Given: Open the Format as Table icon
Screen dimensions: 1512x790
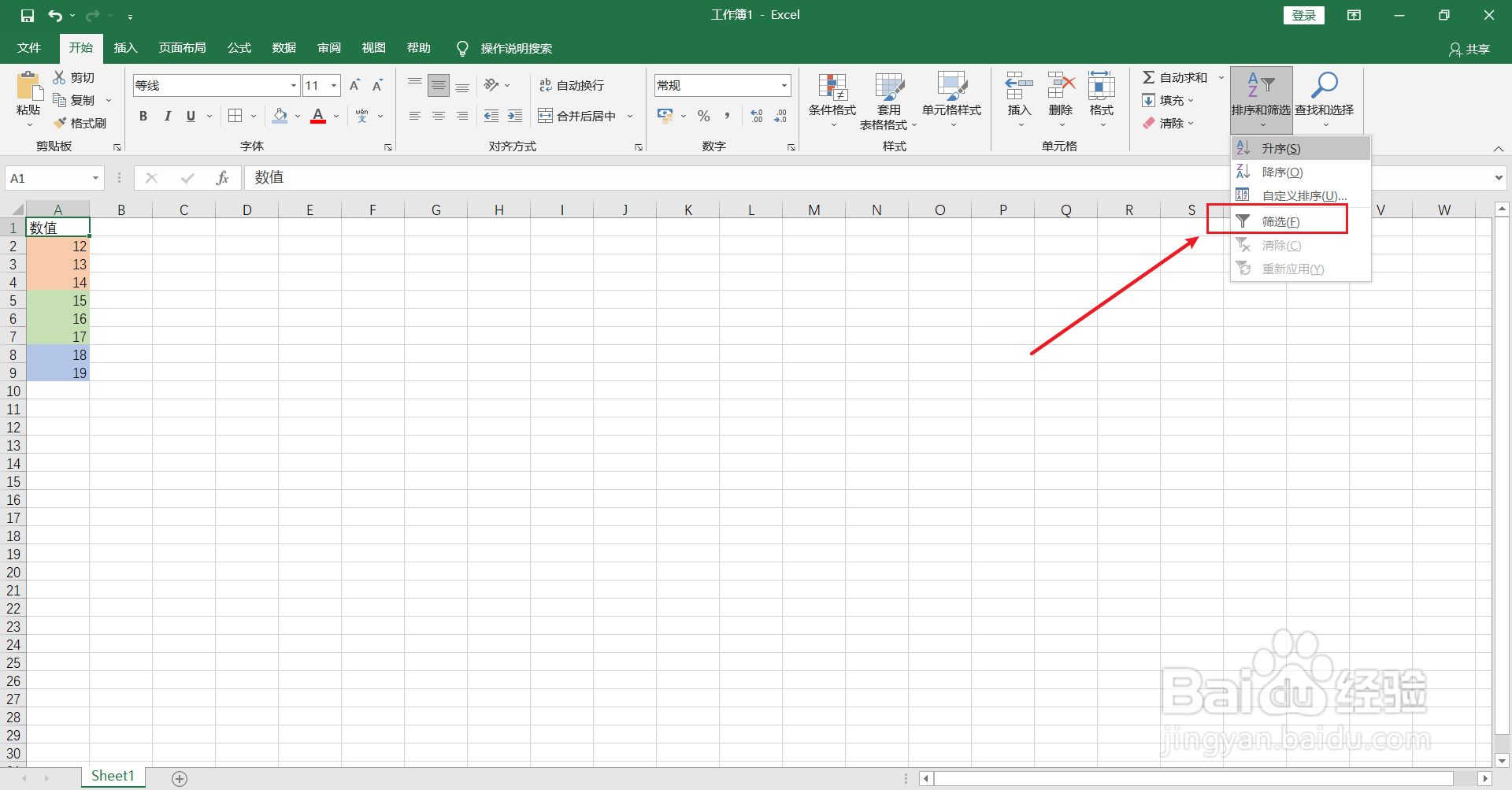Looking at the screenshot, I should [889, 87].
